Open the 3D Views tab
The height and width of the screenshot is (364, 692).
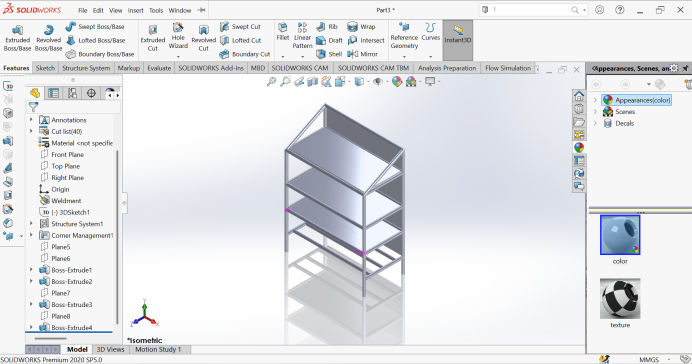(110, 349)
